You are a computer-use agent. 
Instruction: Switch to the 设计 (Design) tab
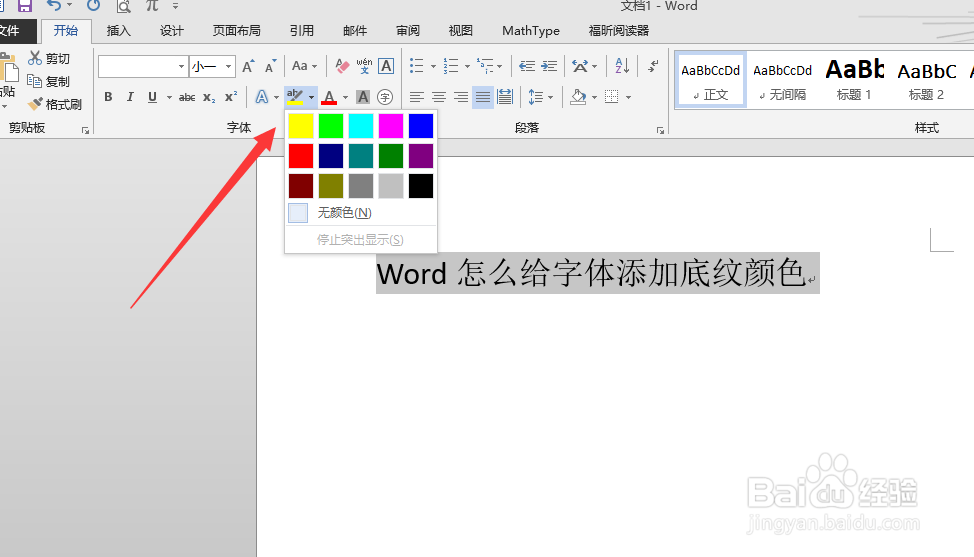tap(171, 30)
